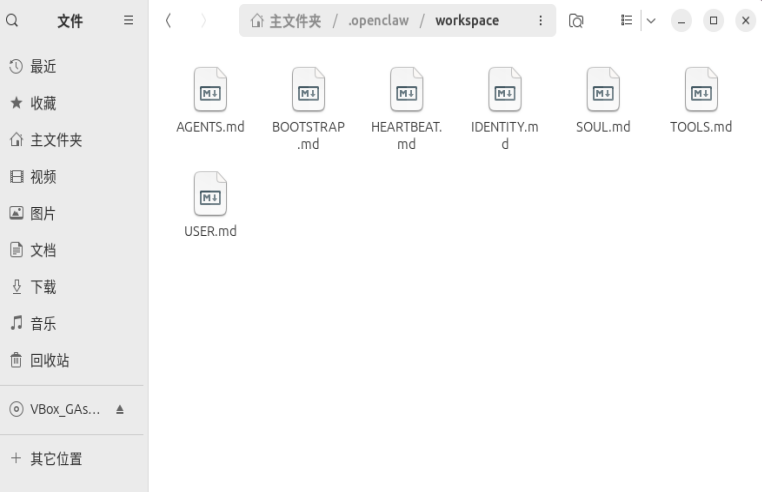Click the IDENTITY.md file icon
Screen dimensions: 762x492
[504, 91]
